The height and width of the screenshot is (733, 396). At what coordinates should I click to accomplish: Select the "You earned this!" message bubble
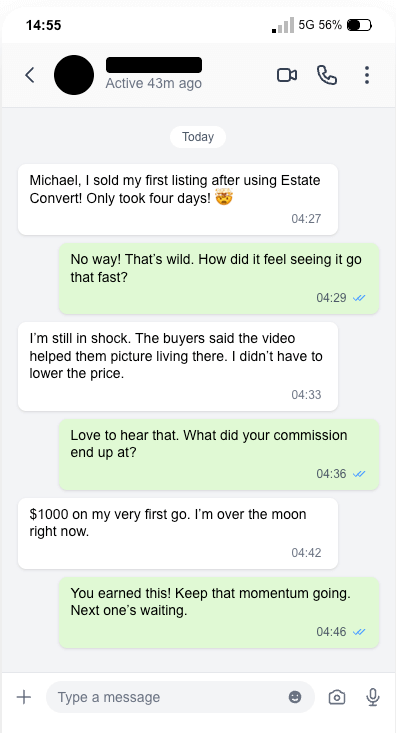coord(219,612)
